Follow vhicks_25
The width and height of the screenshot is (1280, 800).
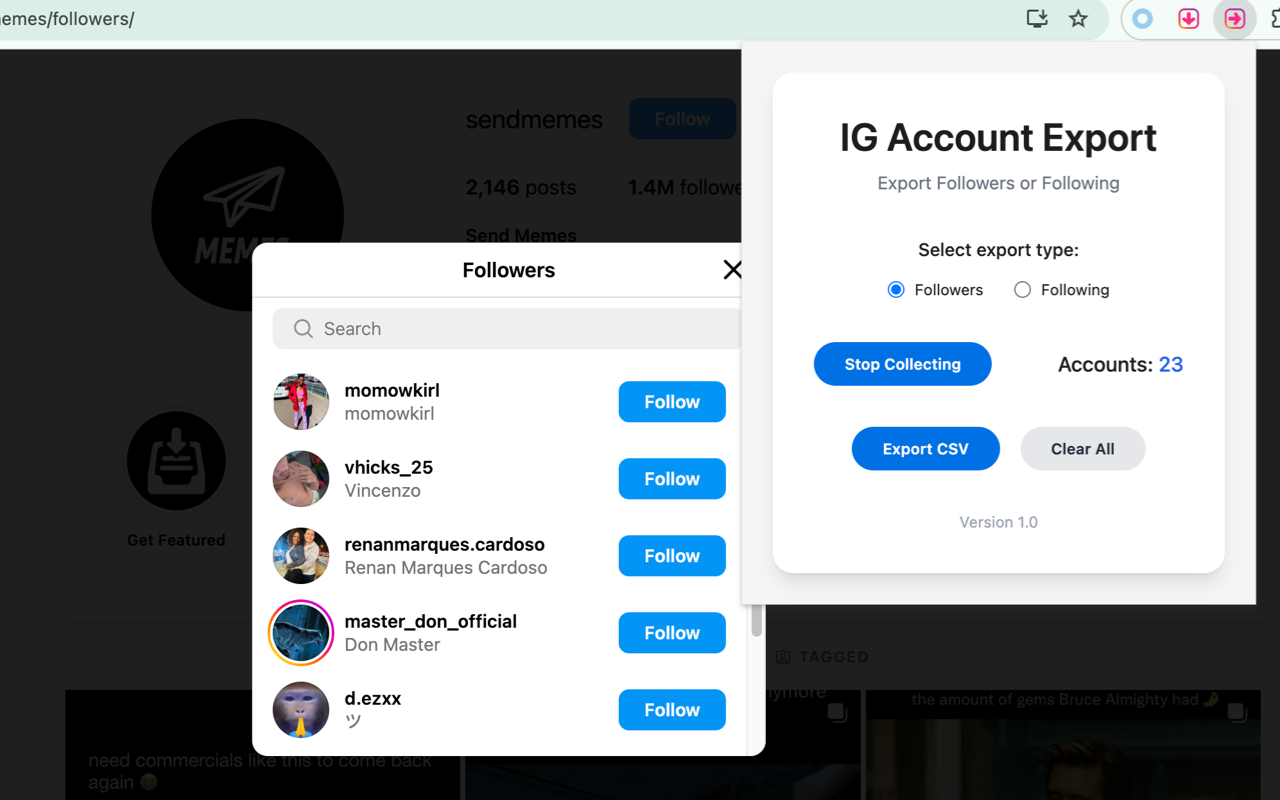tap(671, 478)
